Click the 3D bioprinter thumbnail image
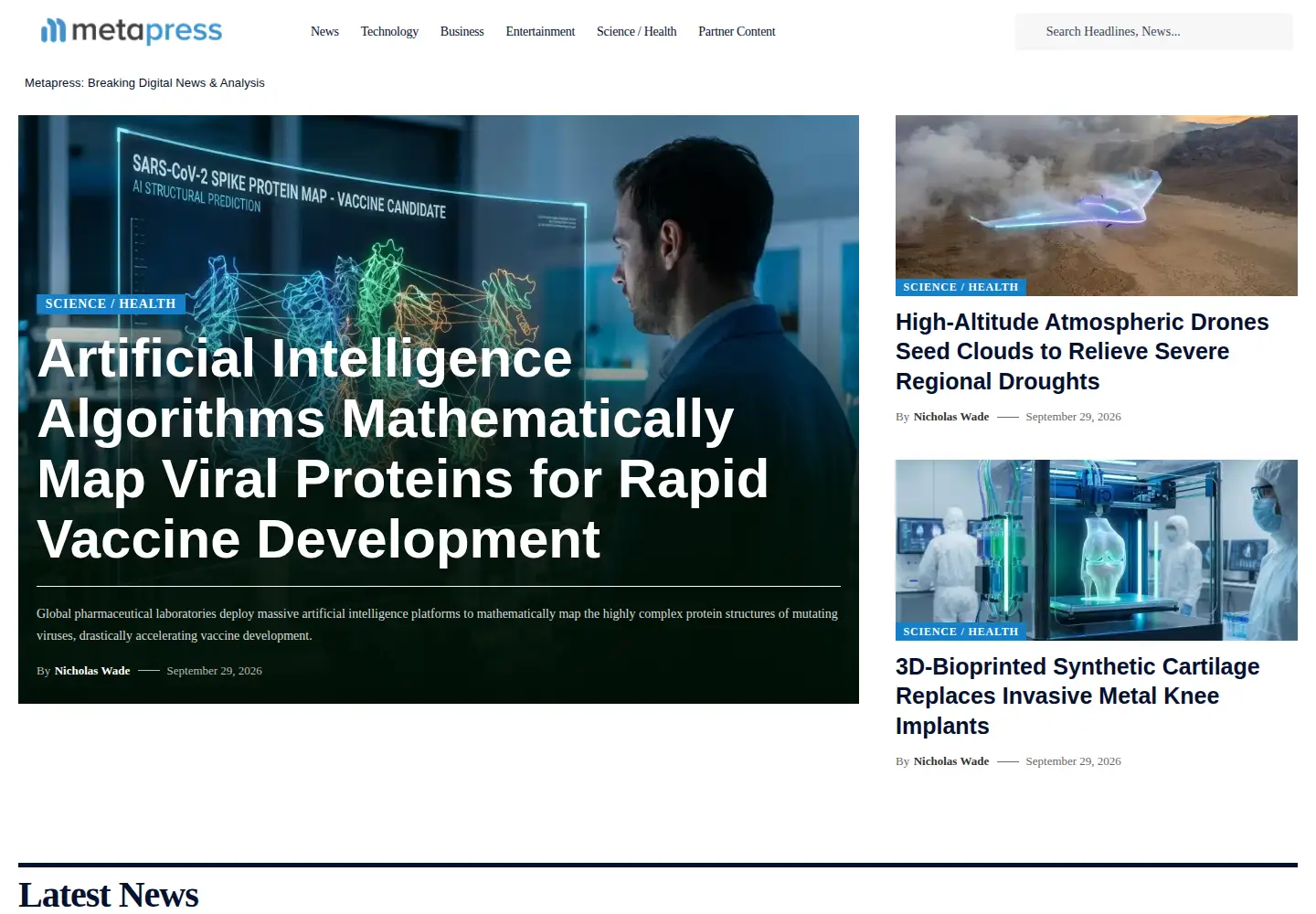This screenshot has width=1316, height=914. (x=1096, y=550)
